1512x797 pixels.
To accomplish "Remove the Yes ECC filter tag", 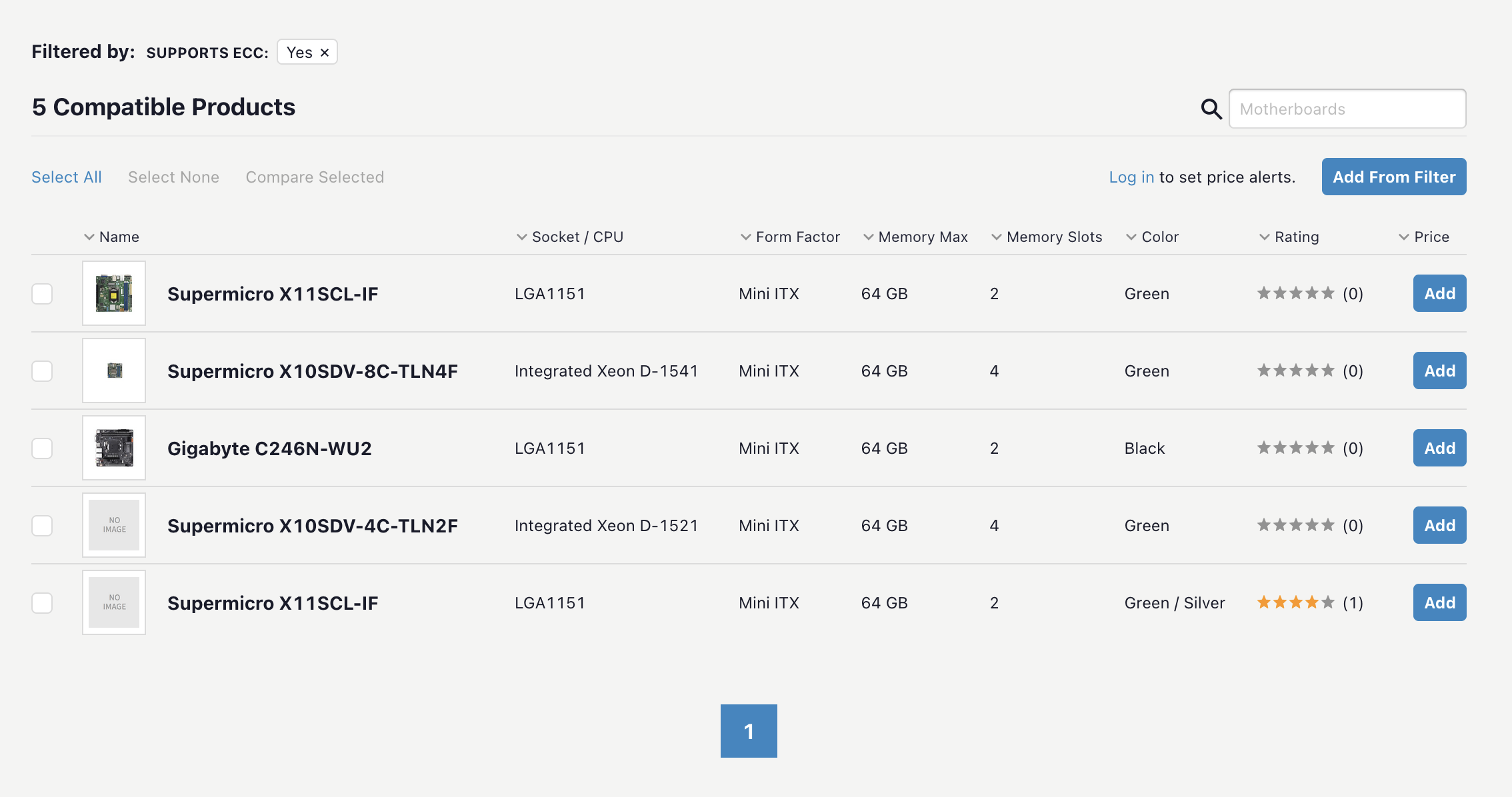I will (325, 53).
